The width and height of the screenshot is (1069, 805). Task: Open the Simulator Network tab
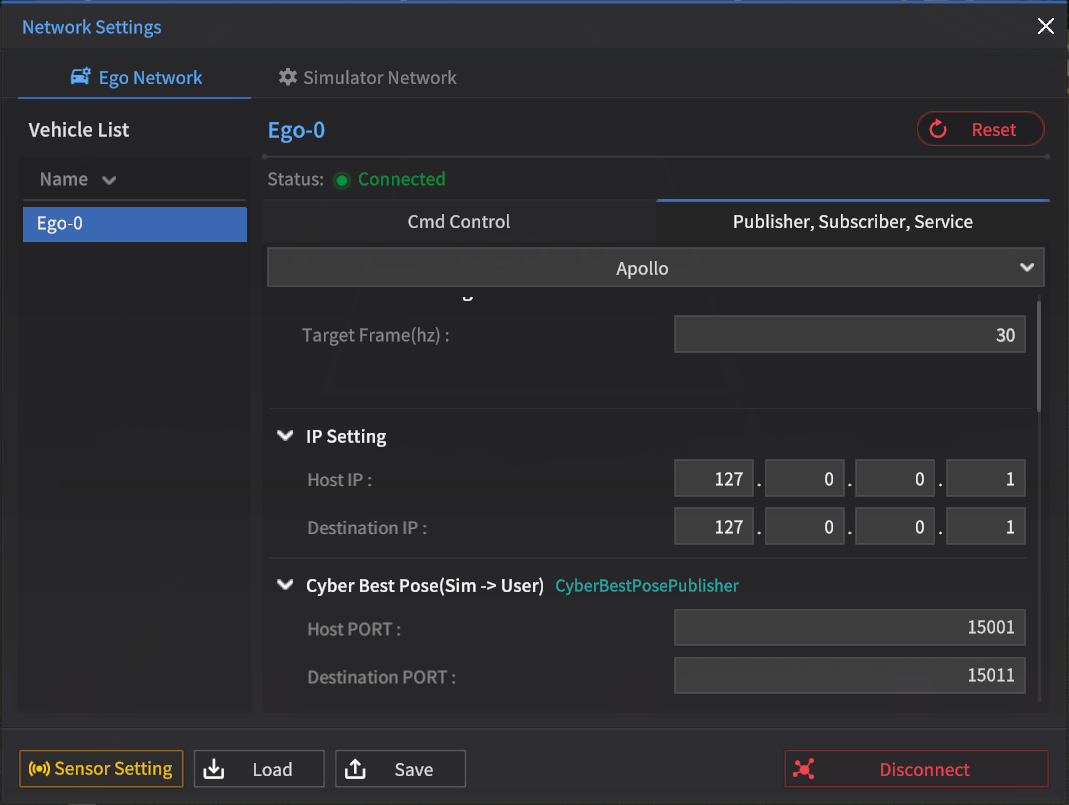367,77
